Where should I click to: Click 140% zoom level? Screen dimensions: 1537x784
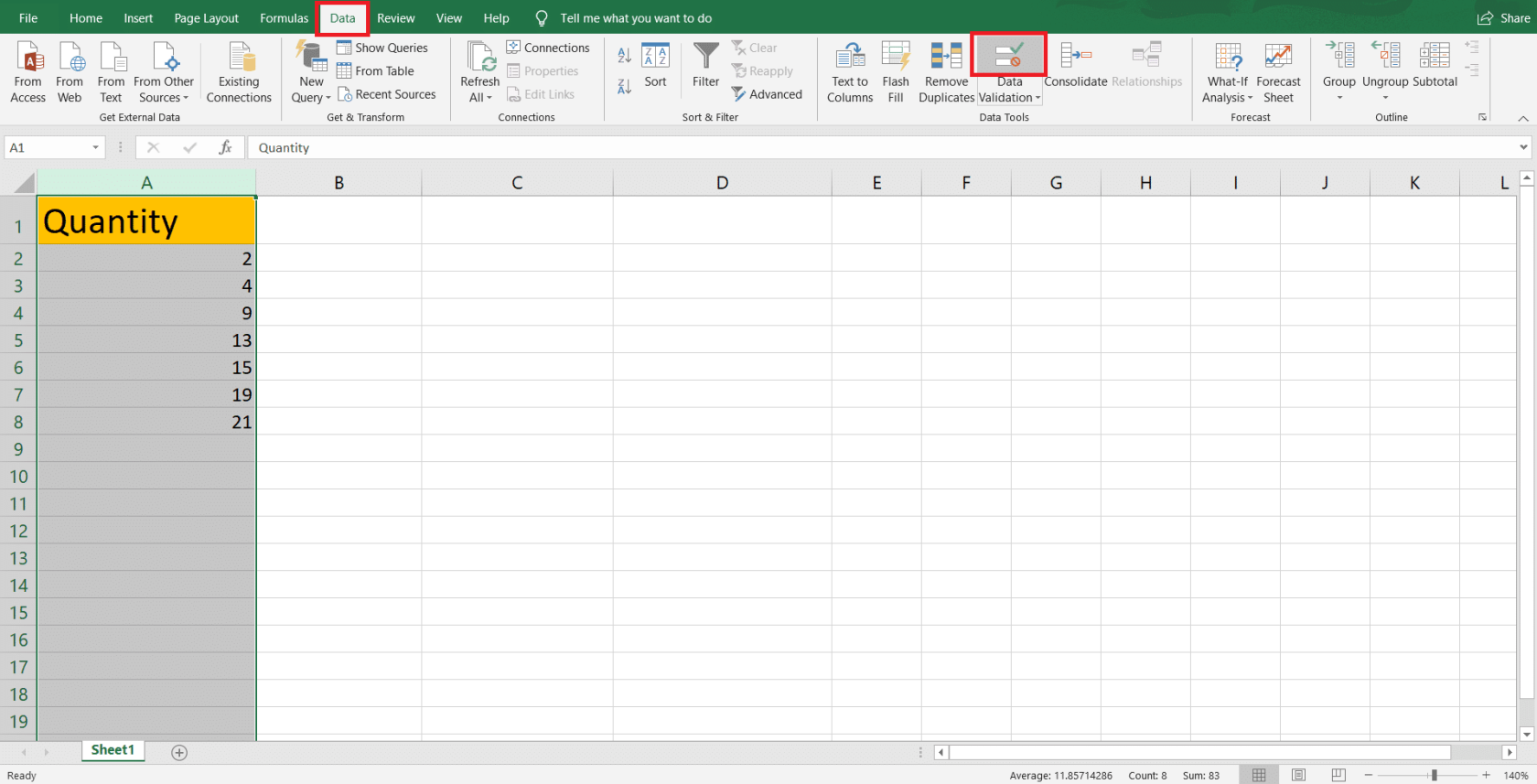1516,776
